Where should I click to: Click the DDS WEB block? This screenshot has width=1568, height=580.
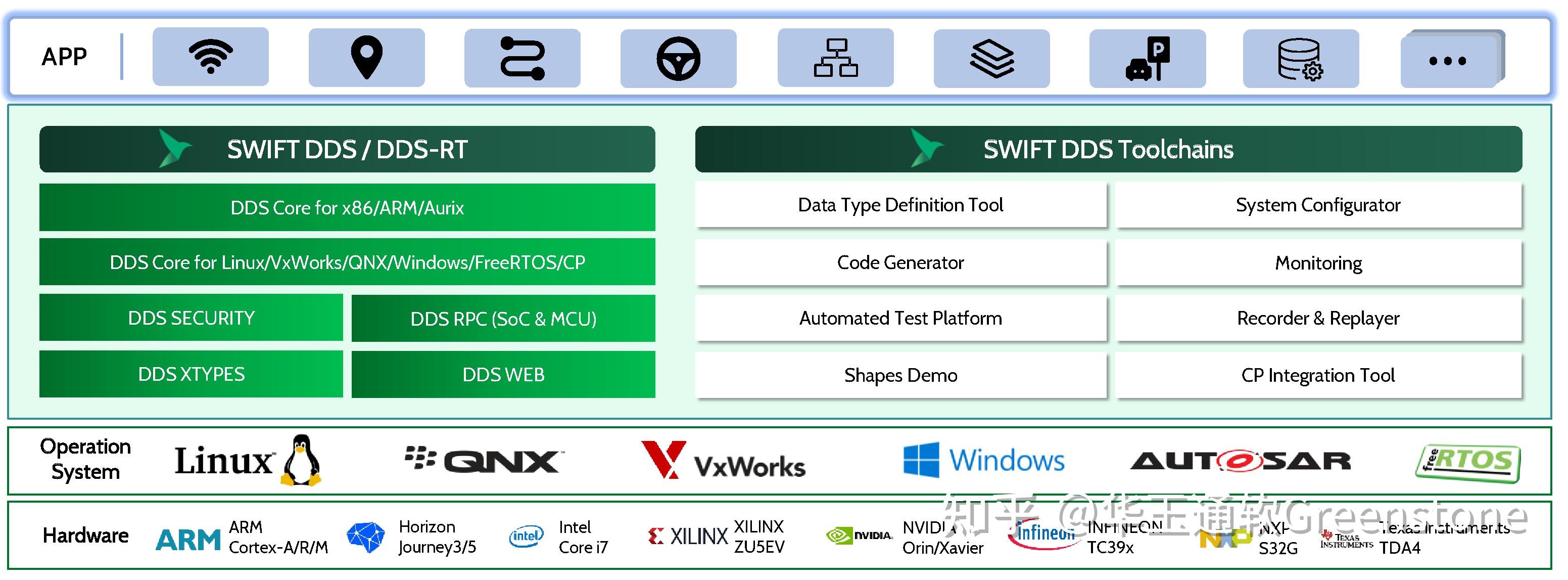click(x=503, y=374)
